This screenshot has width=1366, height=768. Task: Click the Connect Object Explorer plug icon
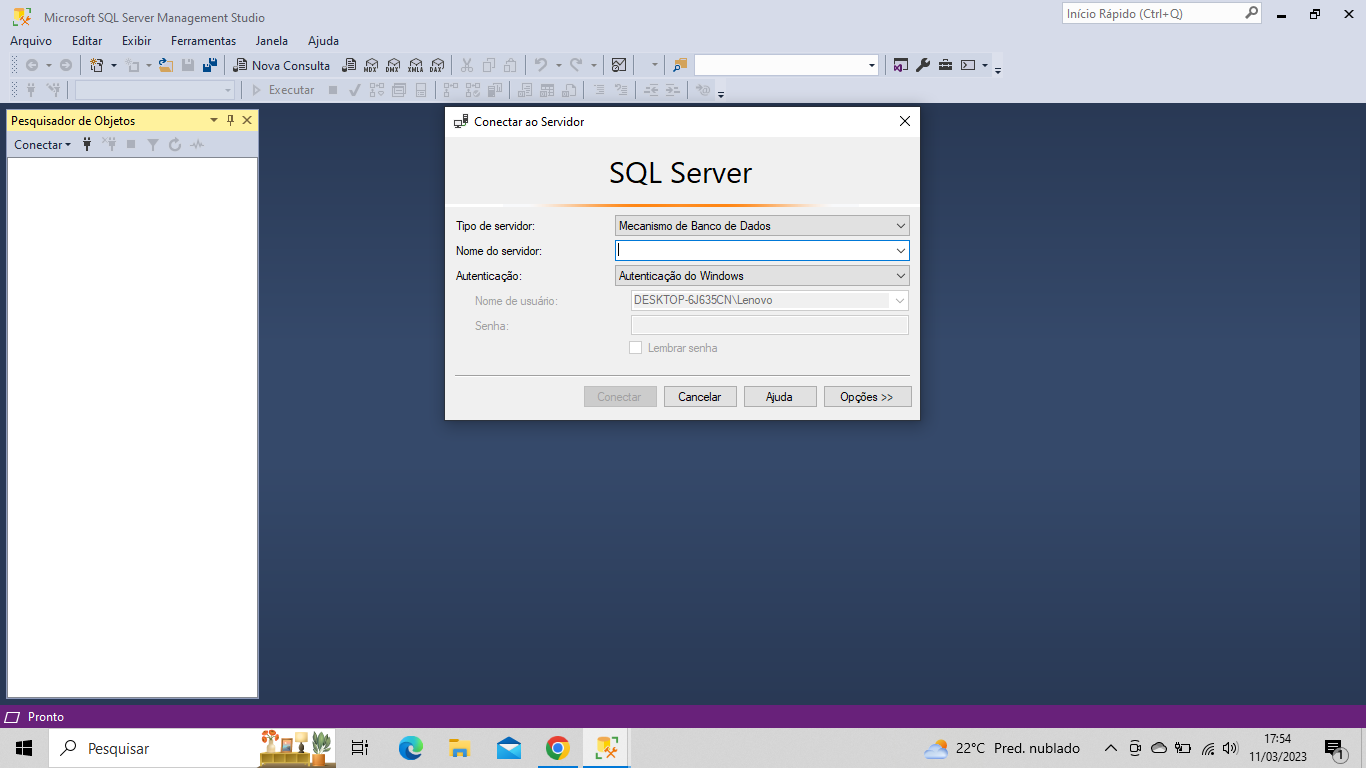point(87,145)
